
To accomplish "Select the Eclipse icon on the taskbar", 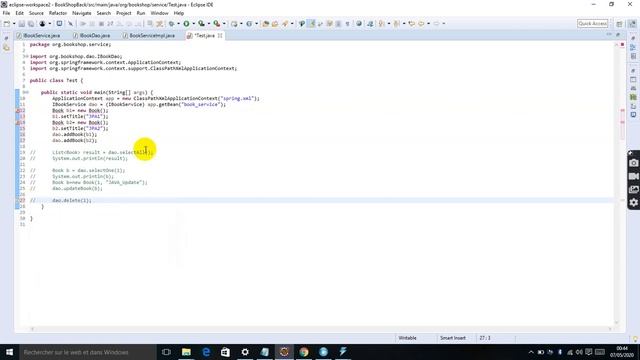I will [x=284, y=352].
